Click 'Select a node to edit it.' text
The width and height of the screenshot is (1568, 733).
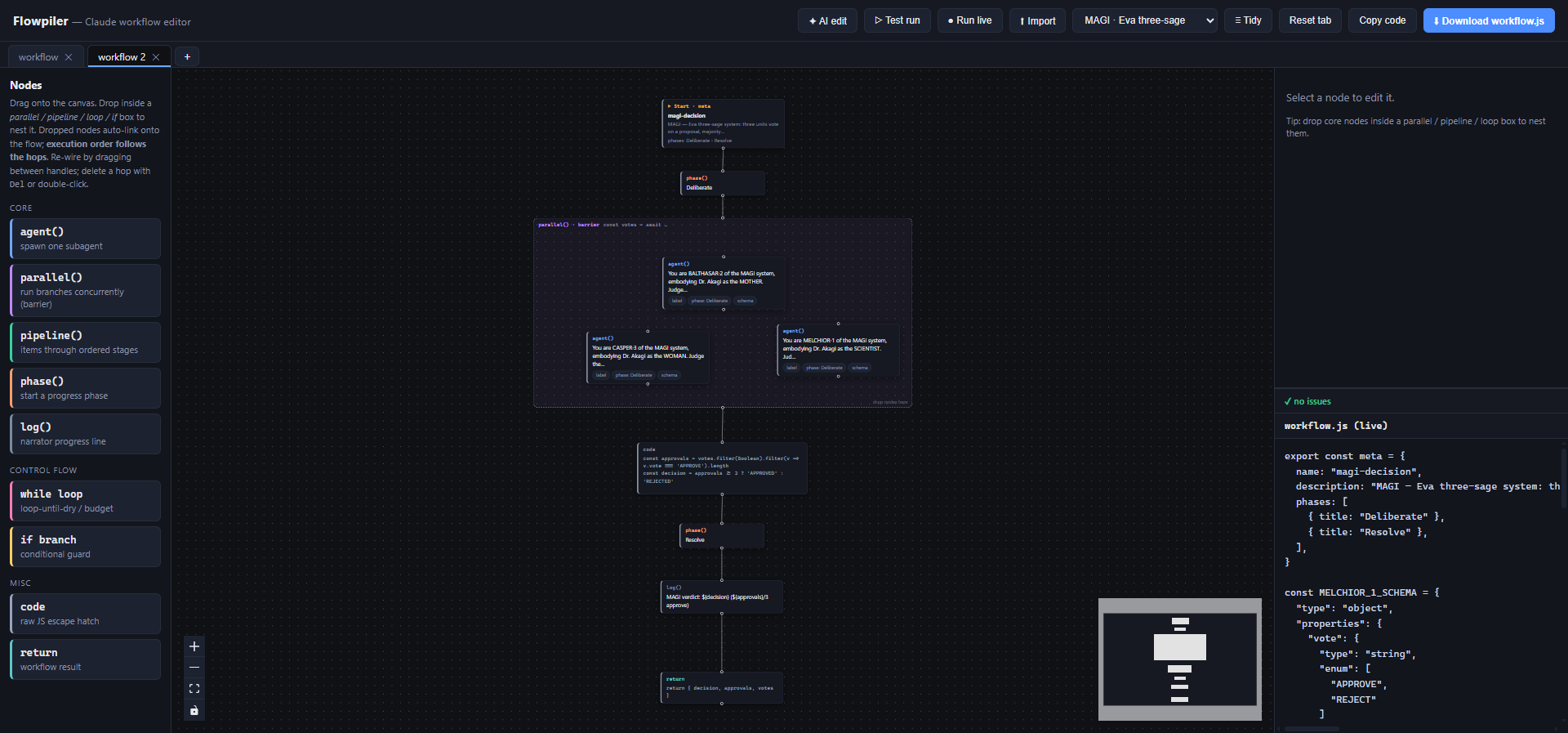[x=1340, y=98]
